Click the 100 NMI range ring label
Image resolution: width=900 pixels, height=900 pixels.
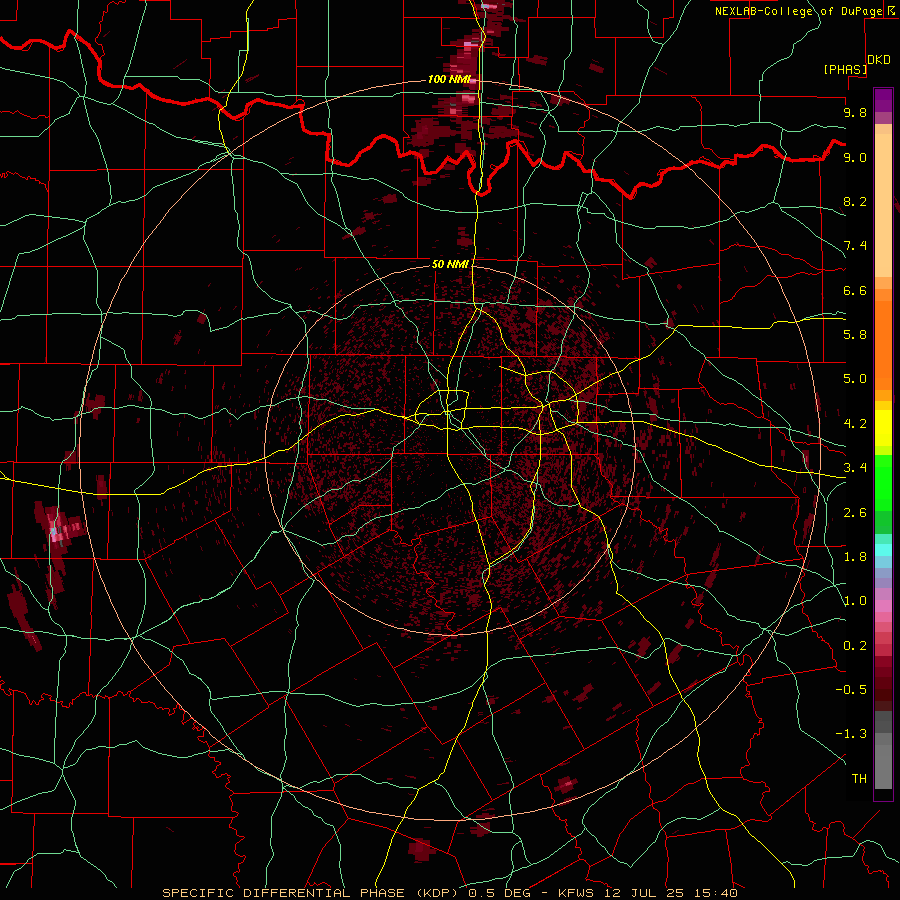[449, 79]
